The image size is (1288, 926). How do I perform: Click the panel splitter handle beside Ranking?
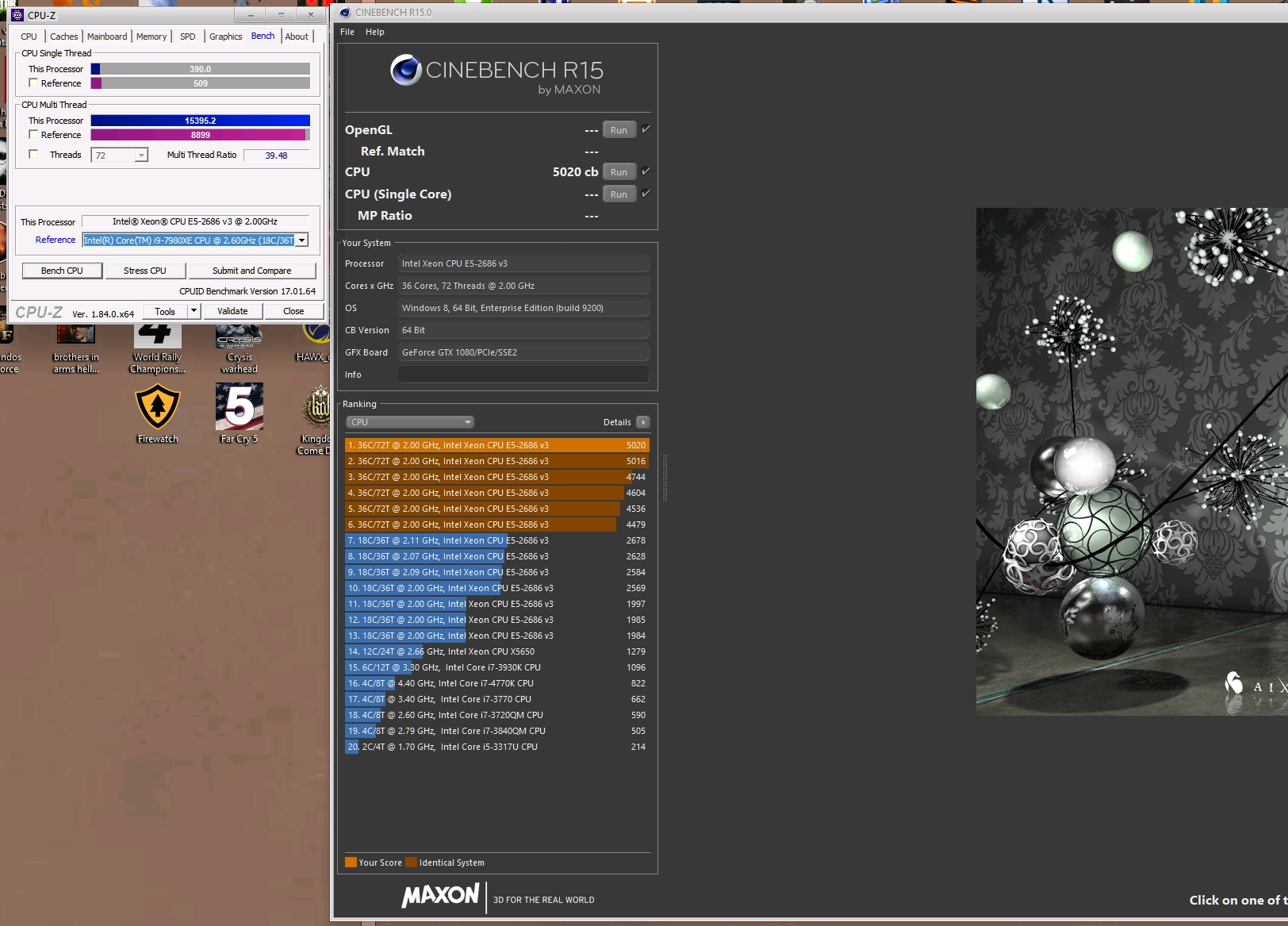point(665,478)
